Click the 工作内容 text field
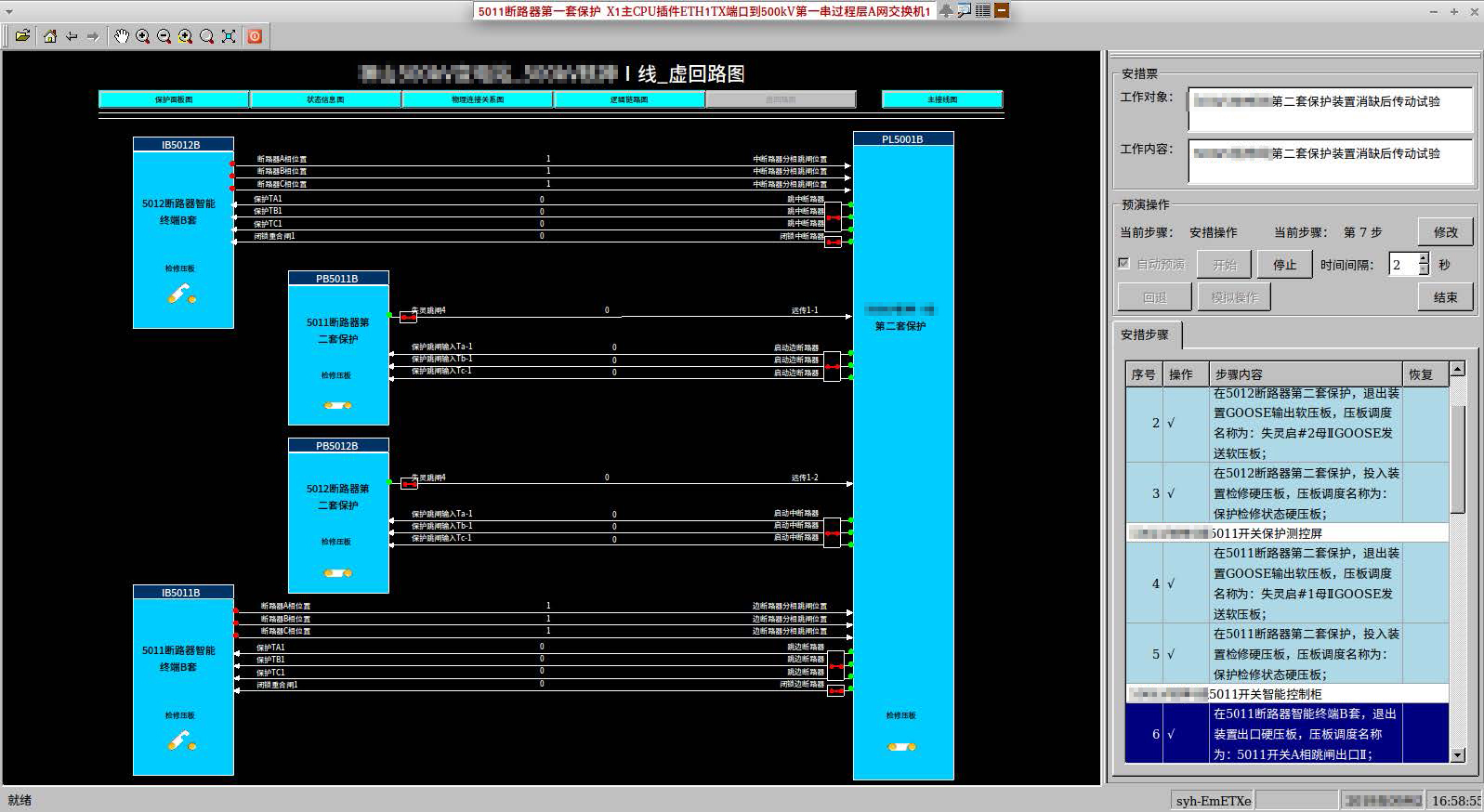Viewport: 1484px width, 812px height. pos(1330,162)
